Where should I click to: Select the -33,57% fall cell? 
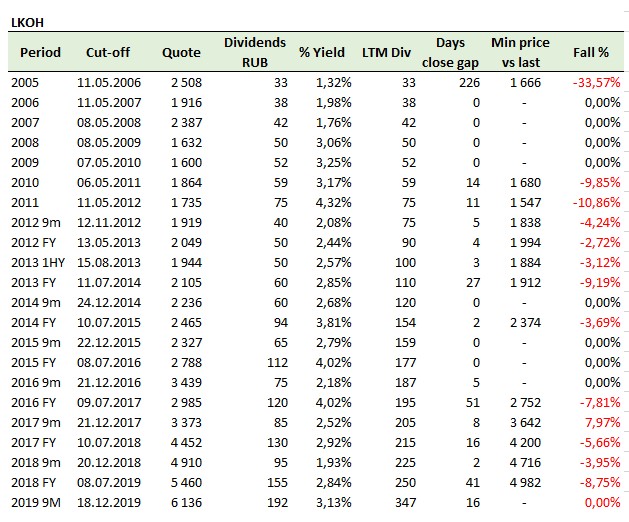point(597,83)
